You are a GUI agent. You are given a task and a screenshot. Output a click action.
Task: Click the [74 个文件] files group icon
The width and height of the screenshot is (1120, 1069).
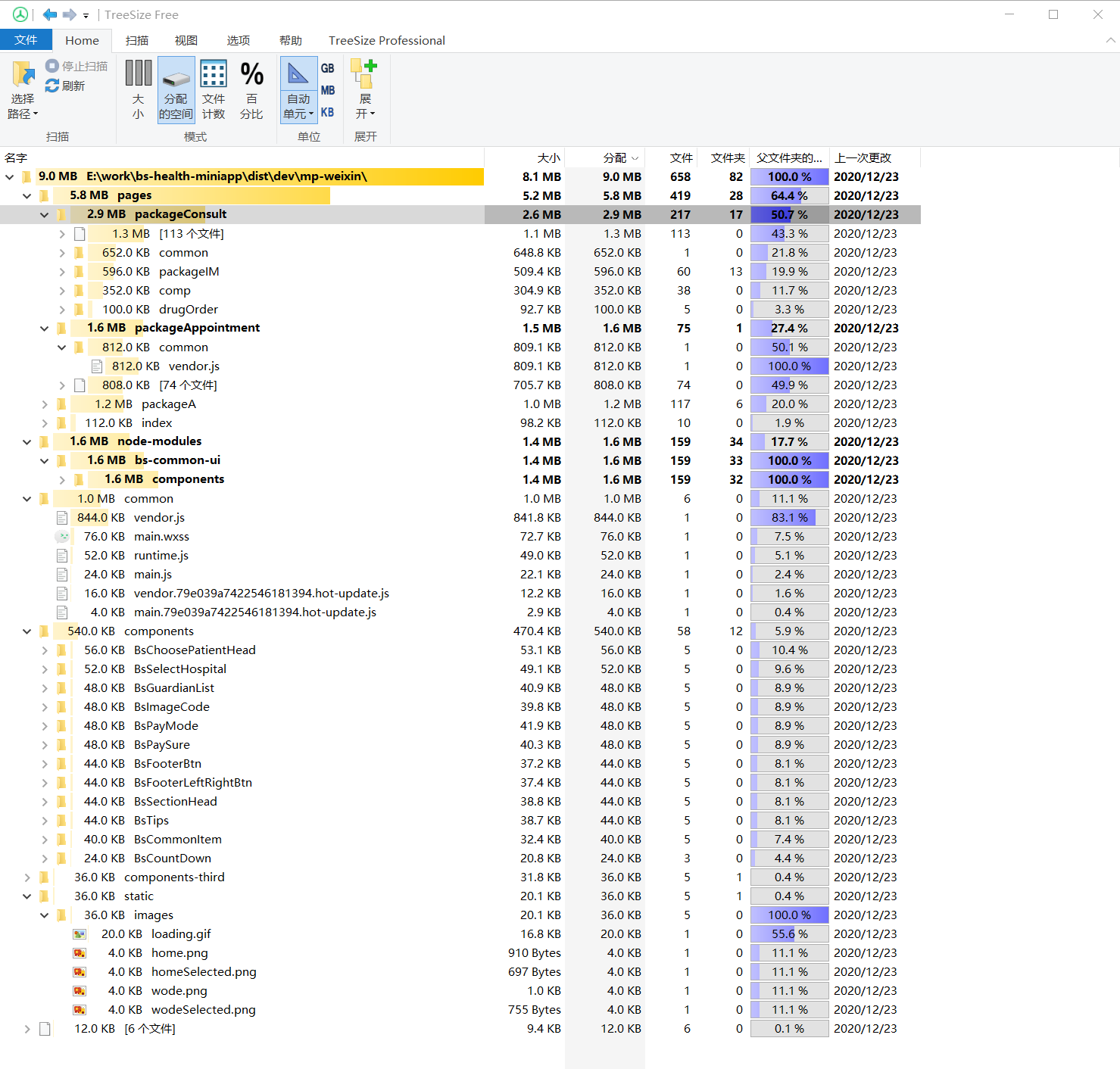(x=80, y=385)
